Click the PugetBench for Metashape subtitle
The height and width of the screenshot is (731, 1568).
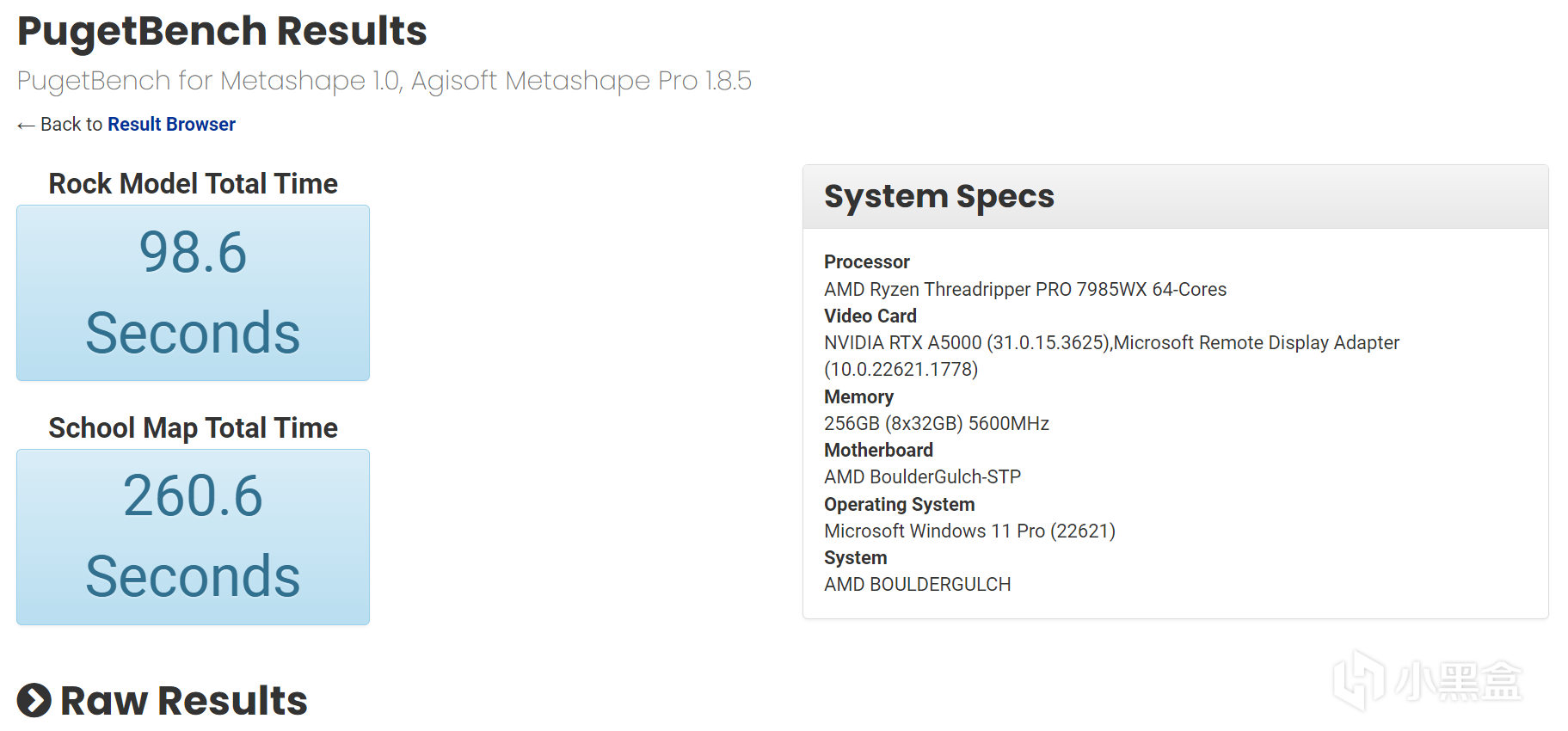coord(384,81)
